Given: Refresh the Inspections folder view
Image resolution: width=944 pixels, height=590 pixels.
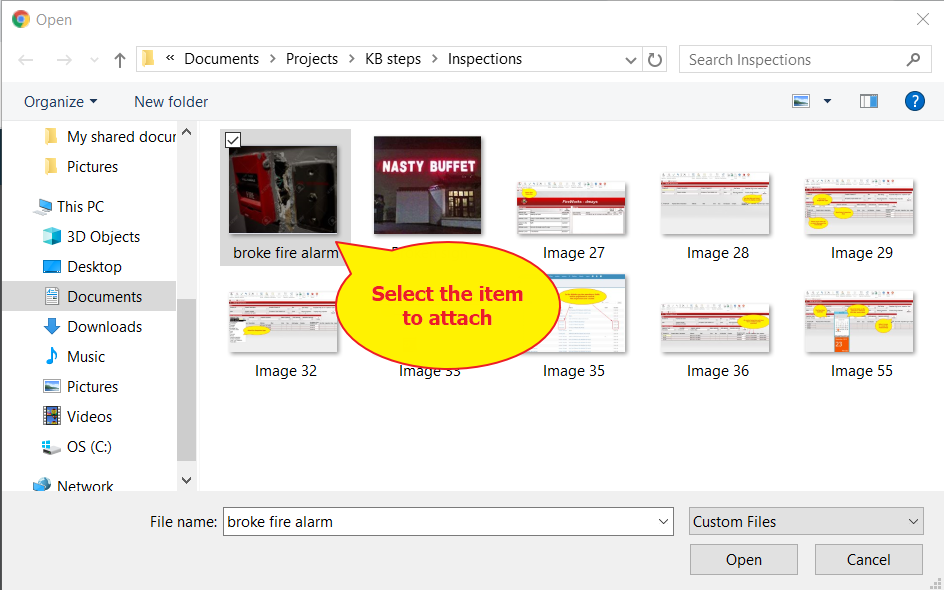Looking at the screenshot, I should (654, 60).
